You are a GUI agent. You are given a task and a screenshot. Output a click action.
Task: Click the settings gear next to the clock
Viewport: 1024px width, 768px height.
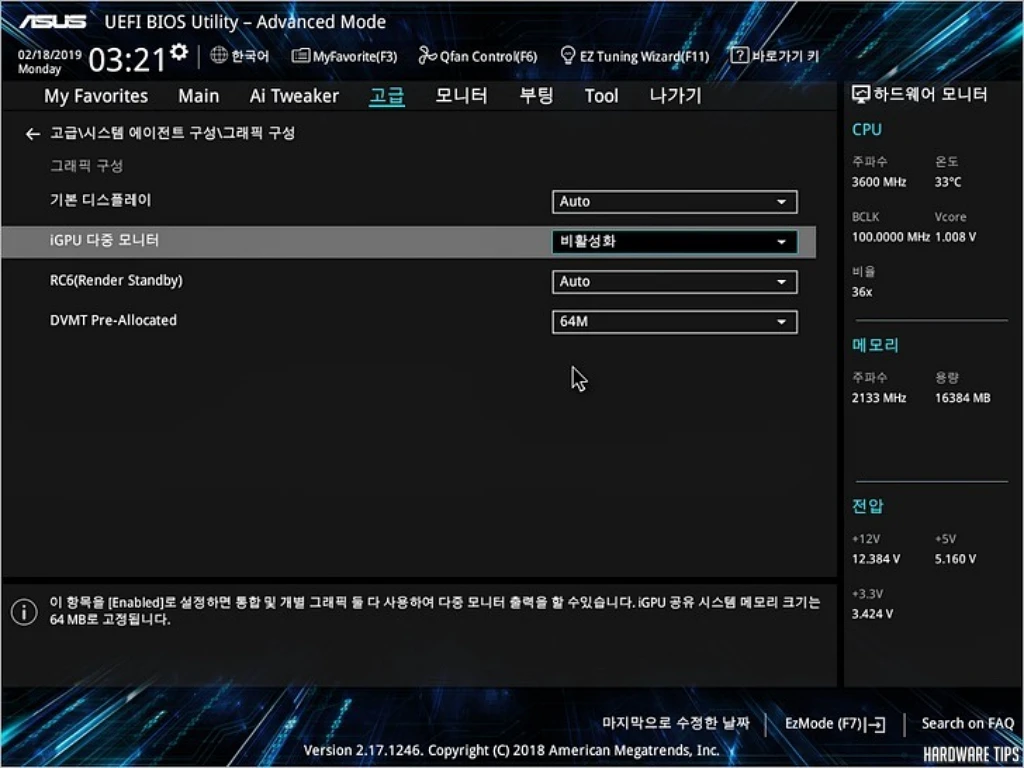(x=179, y=51)
